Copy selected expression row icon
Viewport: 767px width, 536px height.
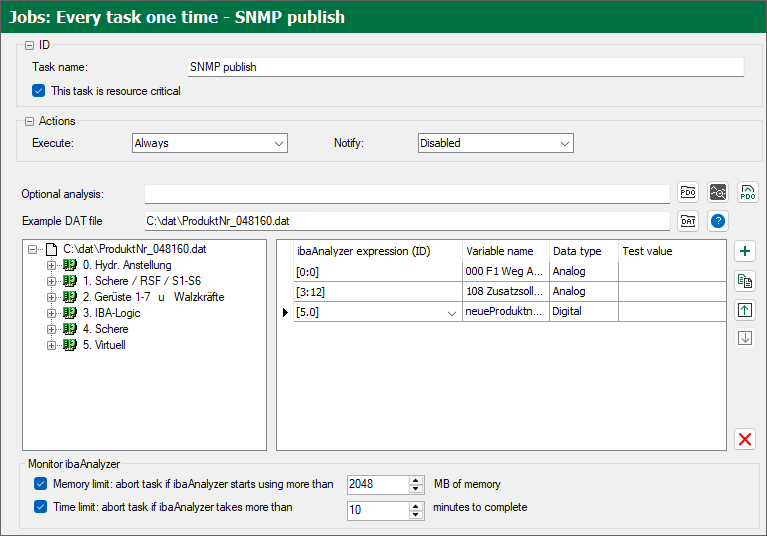point(745,281)
